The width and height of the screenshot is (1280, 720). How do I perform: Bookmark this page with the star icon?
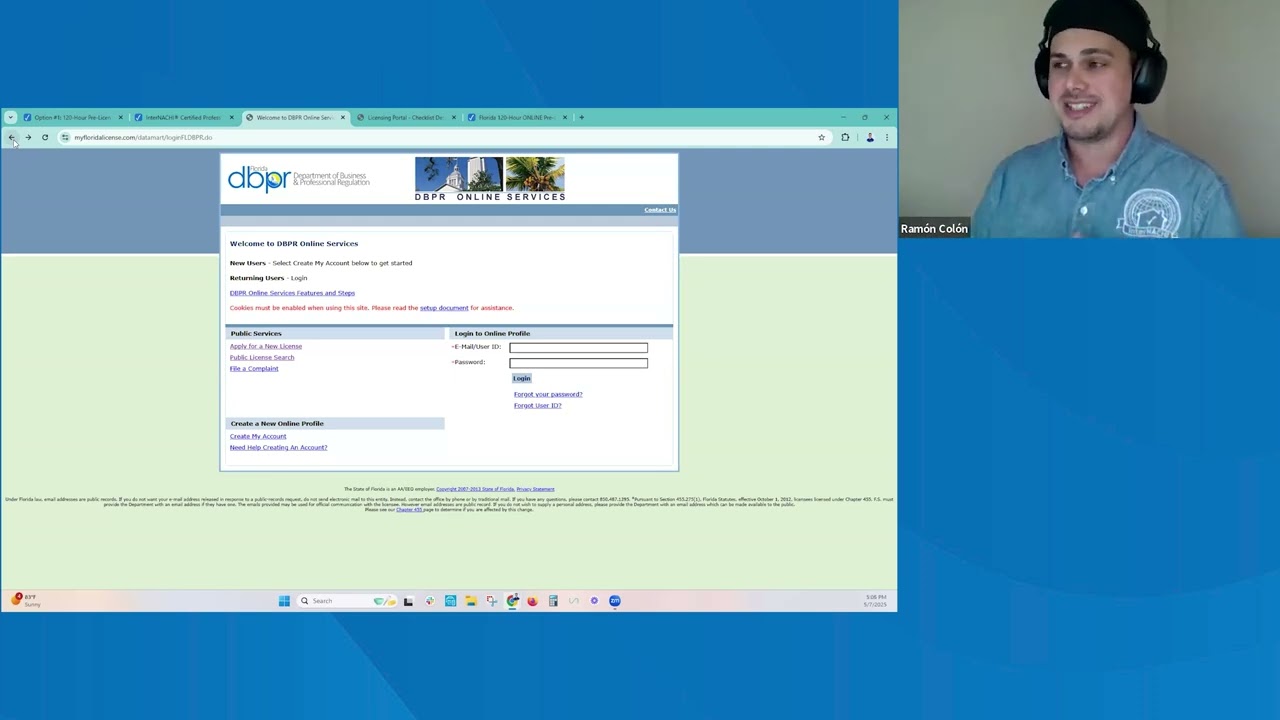822,137
